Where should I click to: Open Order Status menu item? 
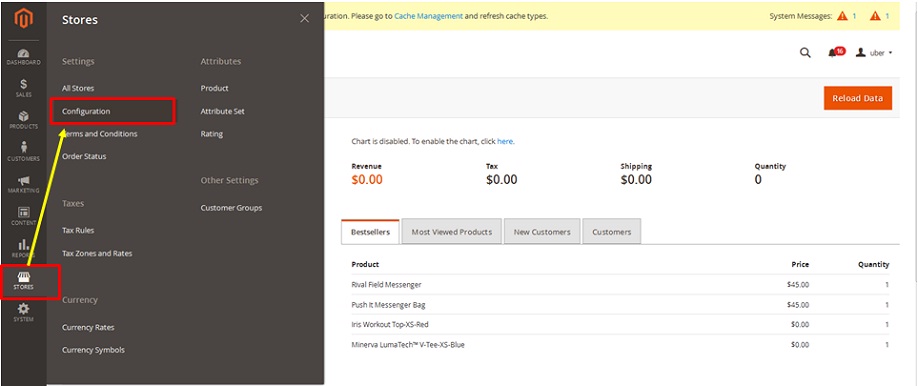click(84, 156)
